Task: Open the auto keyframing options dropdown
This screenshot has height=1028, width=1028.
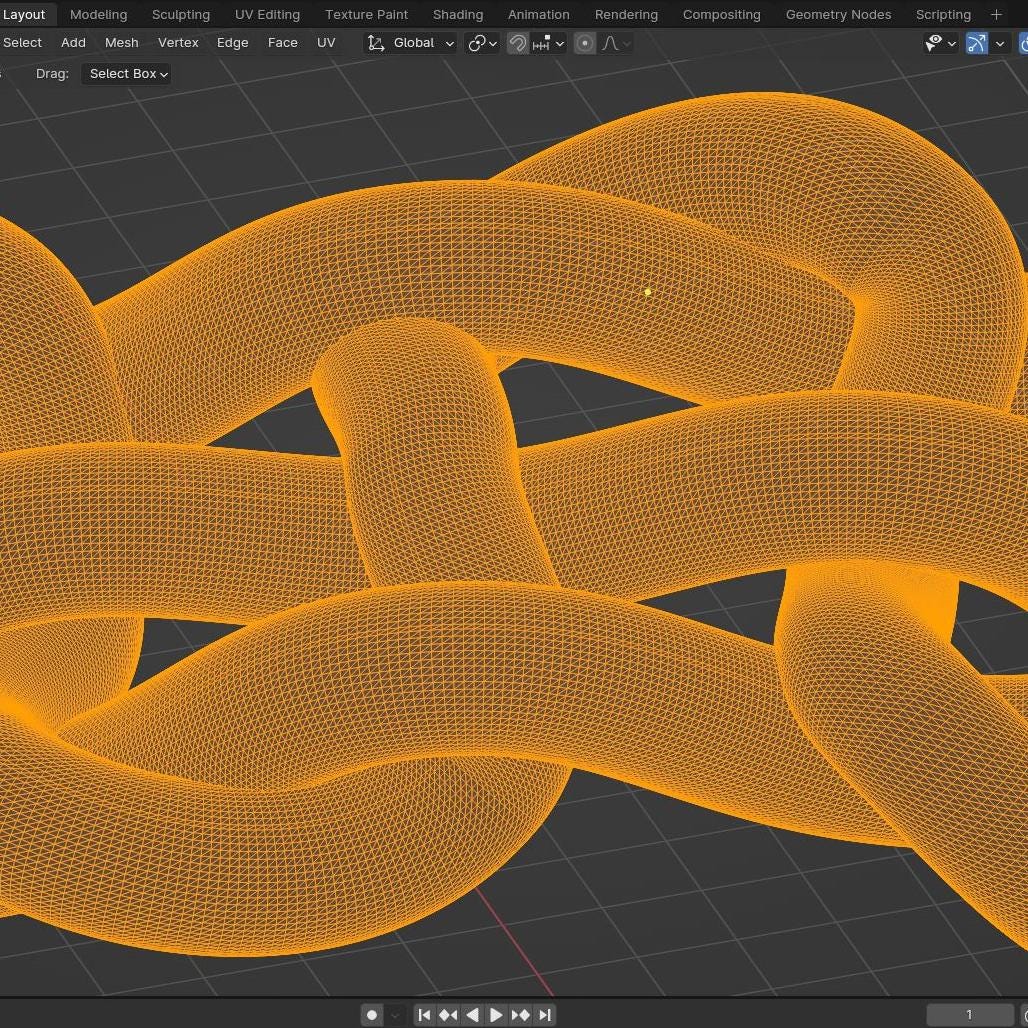Action: pyautogui.click(x=395, y=1015)
